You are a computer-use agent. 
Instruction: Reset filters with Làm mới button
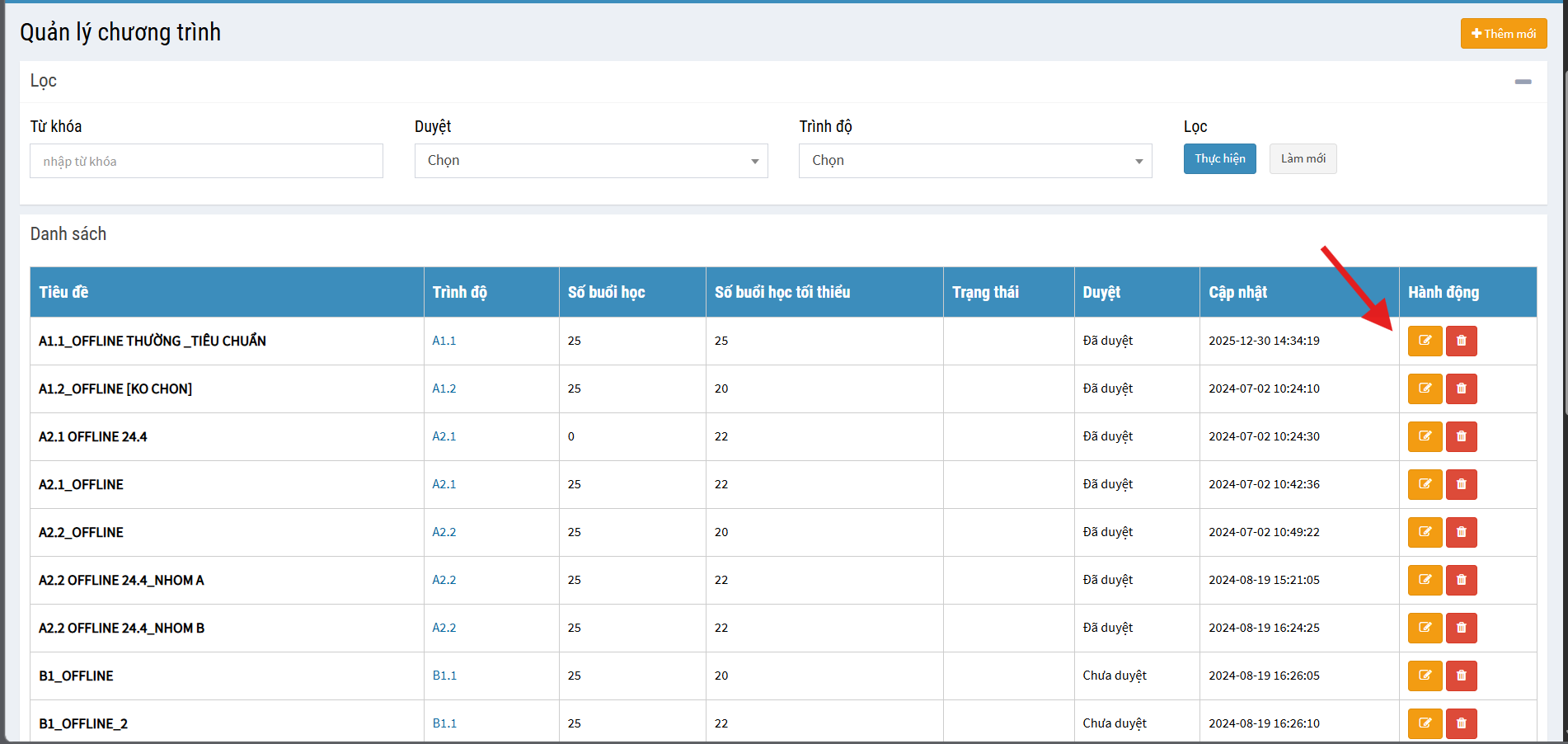click(1303, 159)
